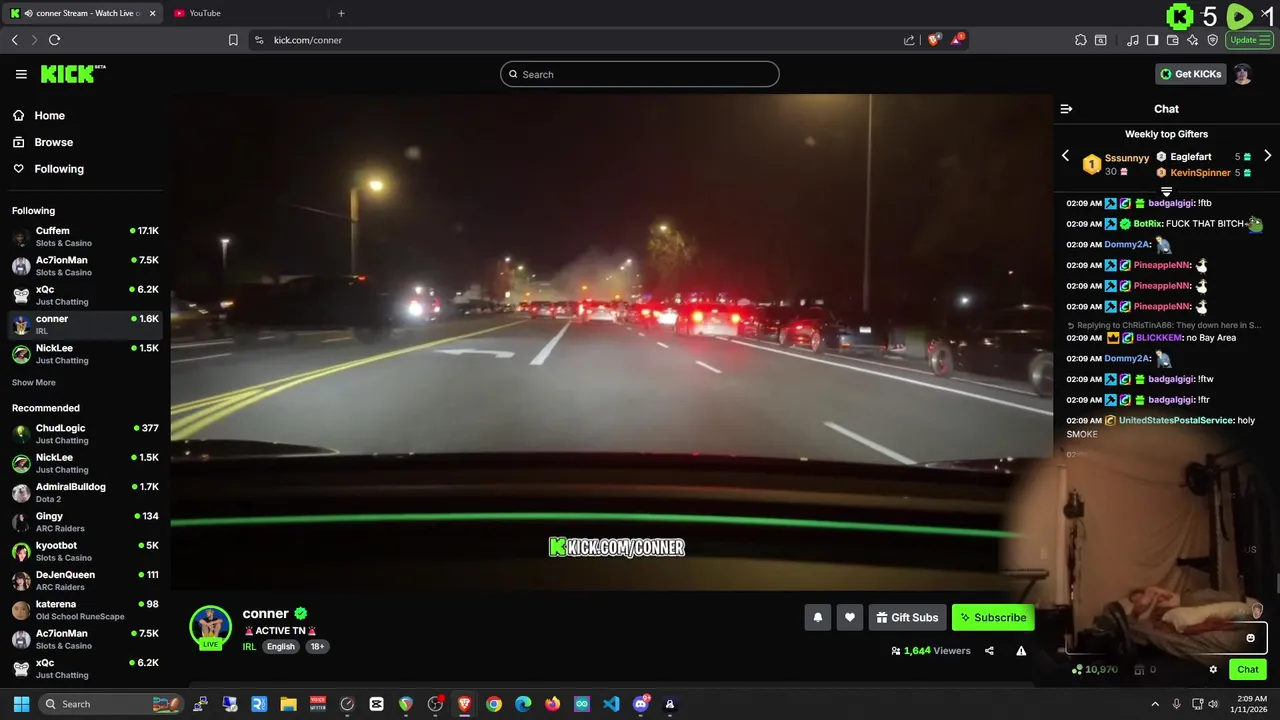This screenshot has height=720, width=1280.
Task: Open kyootbot recommended channel
Action: pos(85,551)
